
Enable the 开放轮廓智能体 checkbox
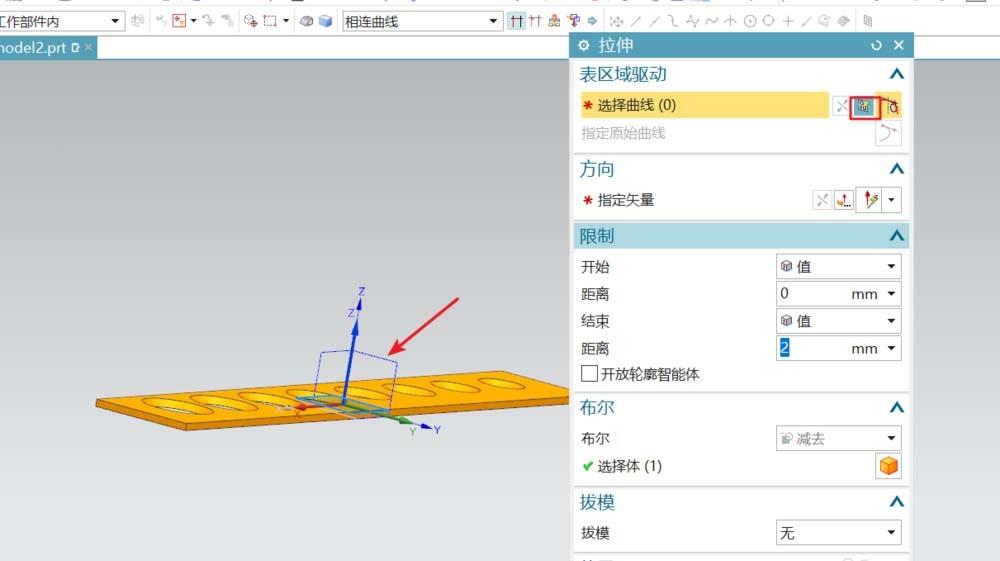589,374
